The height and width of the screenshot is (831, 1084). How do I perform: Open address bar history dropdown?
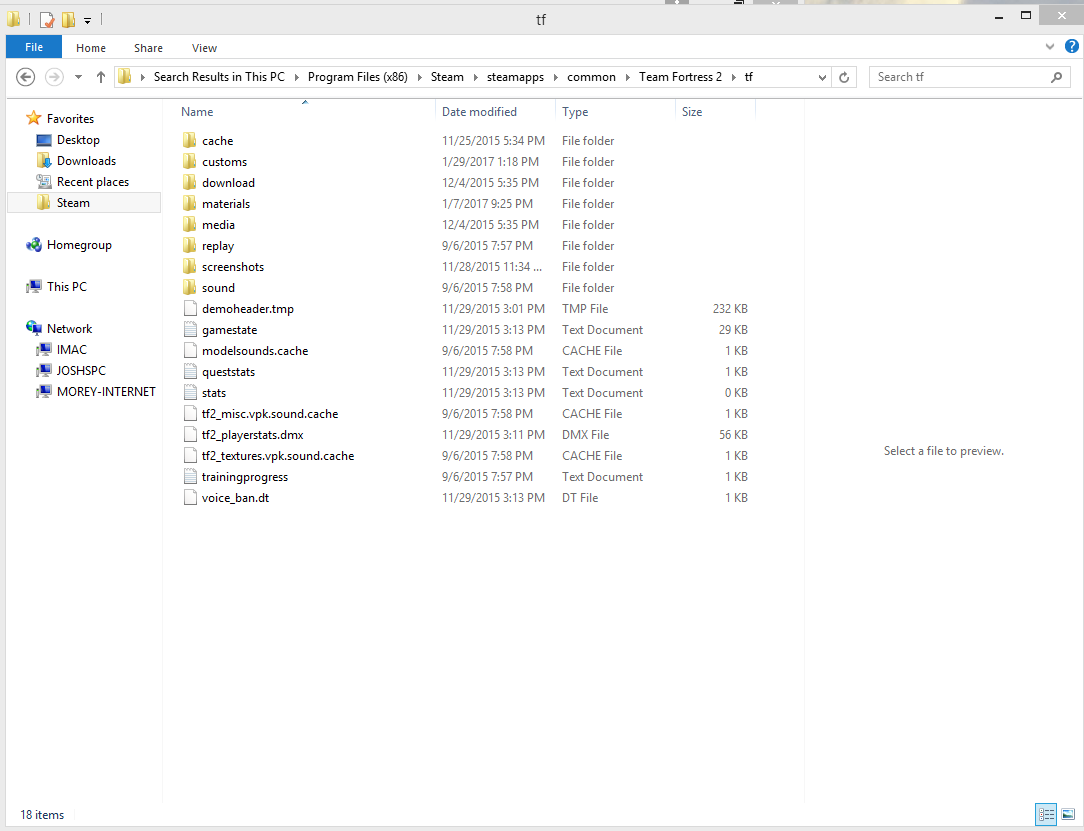[822, 77]
